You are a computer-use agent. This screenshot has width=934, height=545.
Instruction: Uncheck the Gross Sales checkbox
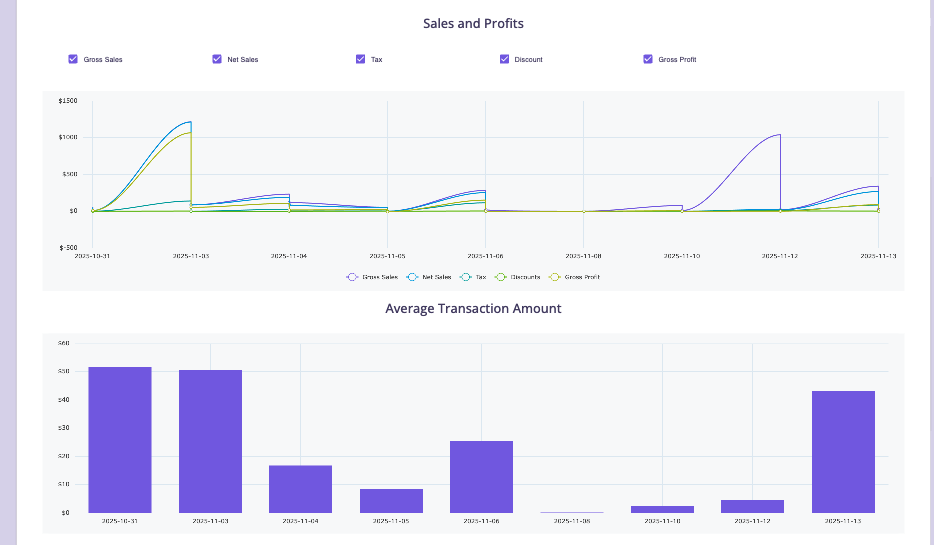[73, 59]
